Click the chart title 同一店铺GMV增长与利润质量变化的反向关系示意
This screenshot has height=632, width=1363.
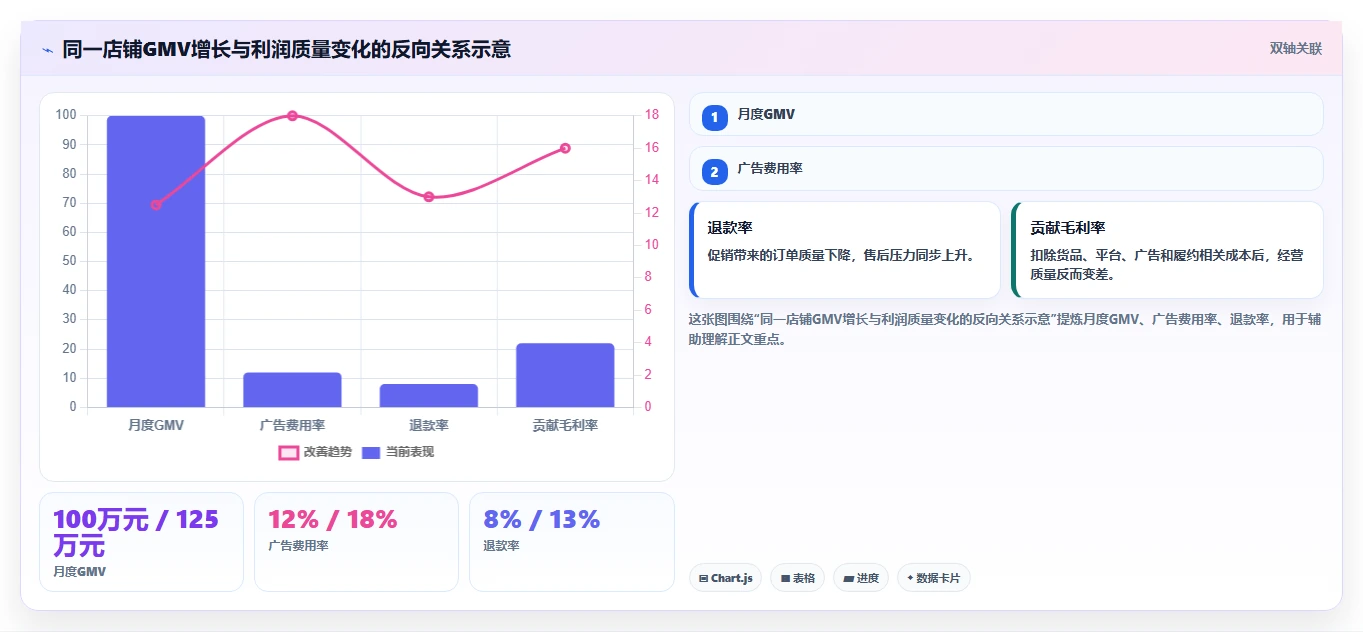point(287,50)
